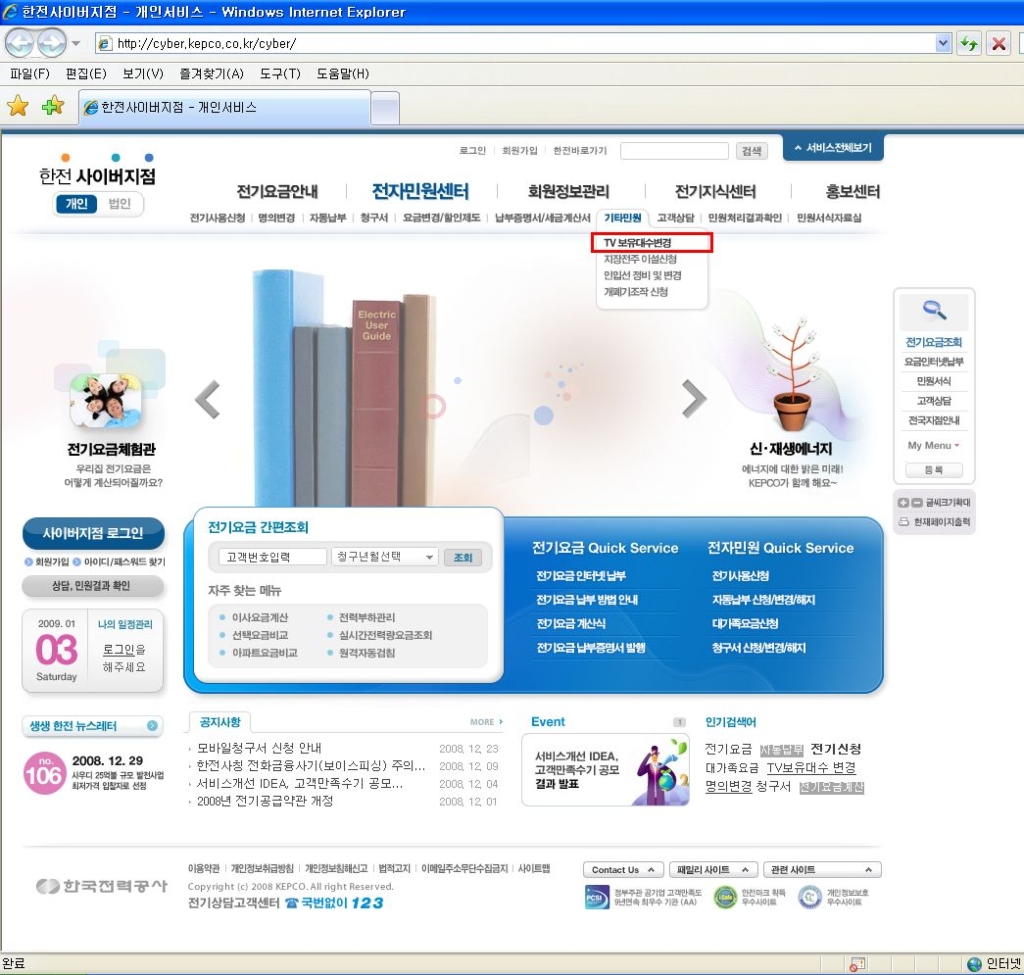This screenshot has width=1024, height=975.
Task: Expand the 관련 사이트 dropdown
Action: tap(822, 870)
